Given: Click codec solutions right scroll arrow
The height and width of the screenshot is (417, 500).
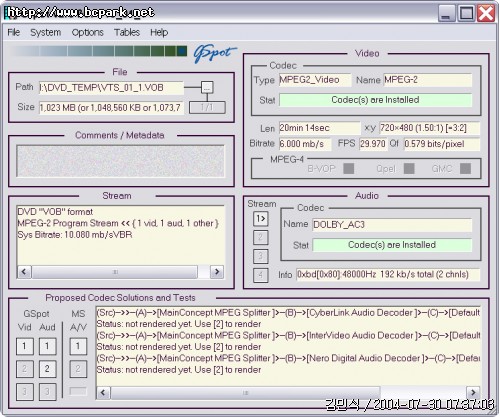Looking at the screenshot, I should point(473,393).
